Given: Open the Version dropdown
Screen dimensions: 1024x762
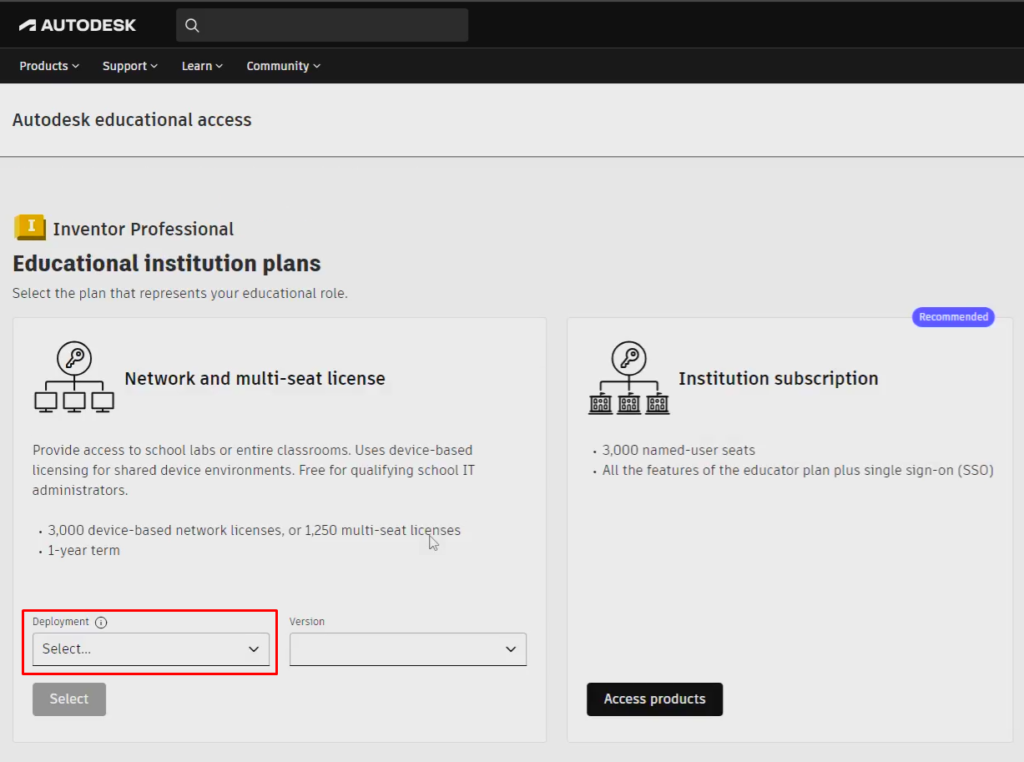Looking at the screenshot, I should 408,649.
